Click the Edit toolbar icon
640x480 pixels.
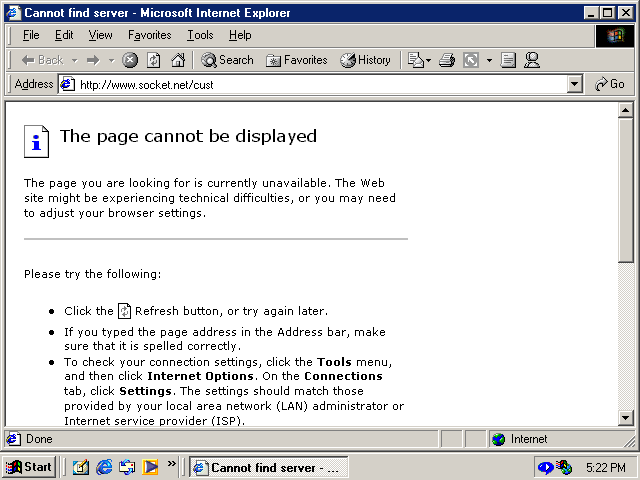pos(471,60)
